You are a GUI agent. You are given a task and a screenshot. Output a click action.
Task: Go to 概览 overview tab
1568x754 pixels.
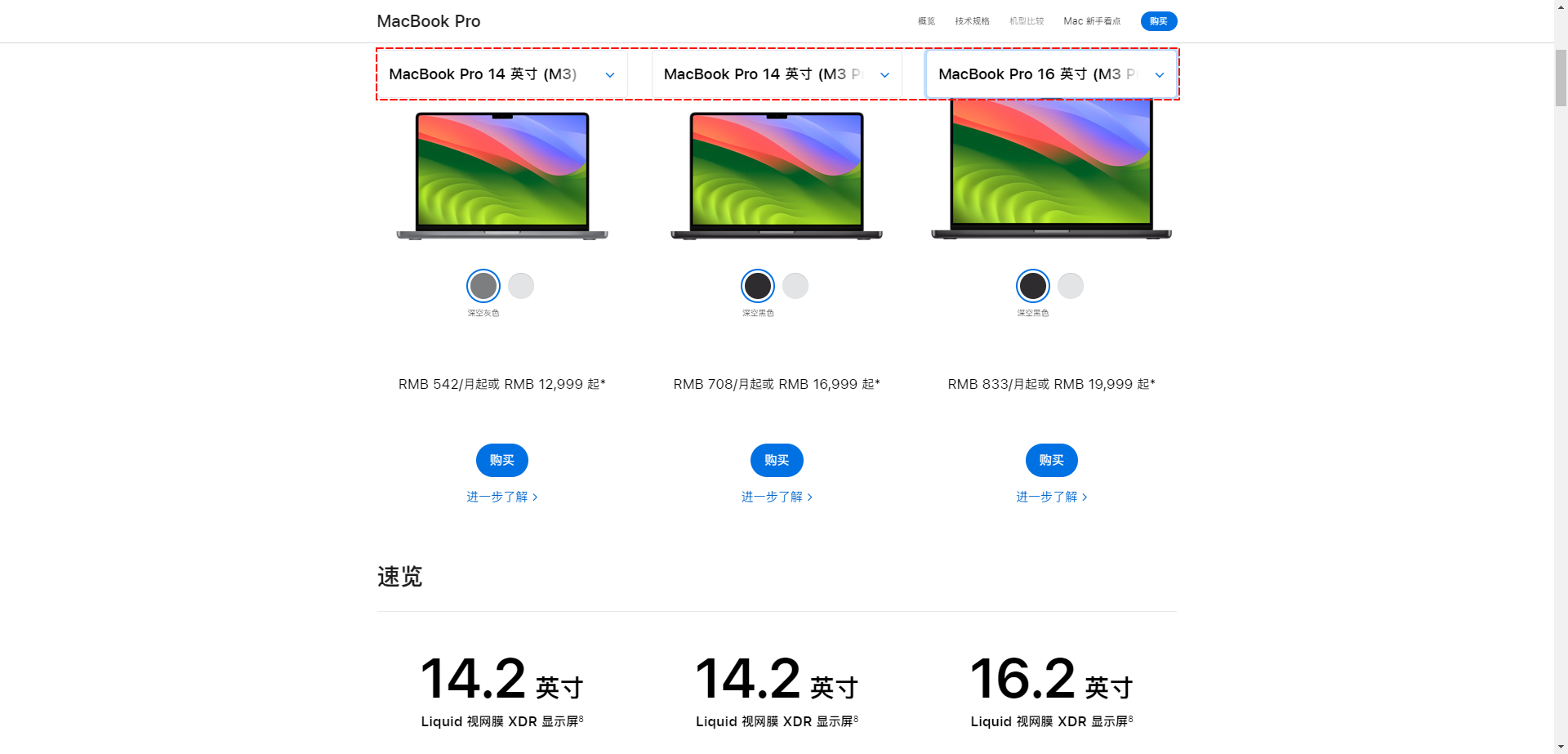[x=926, y=21]
